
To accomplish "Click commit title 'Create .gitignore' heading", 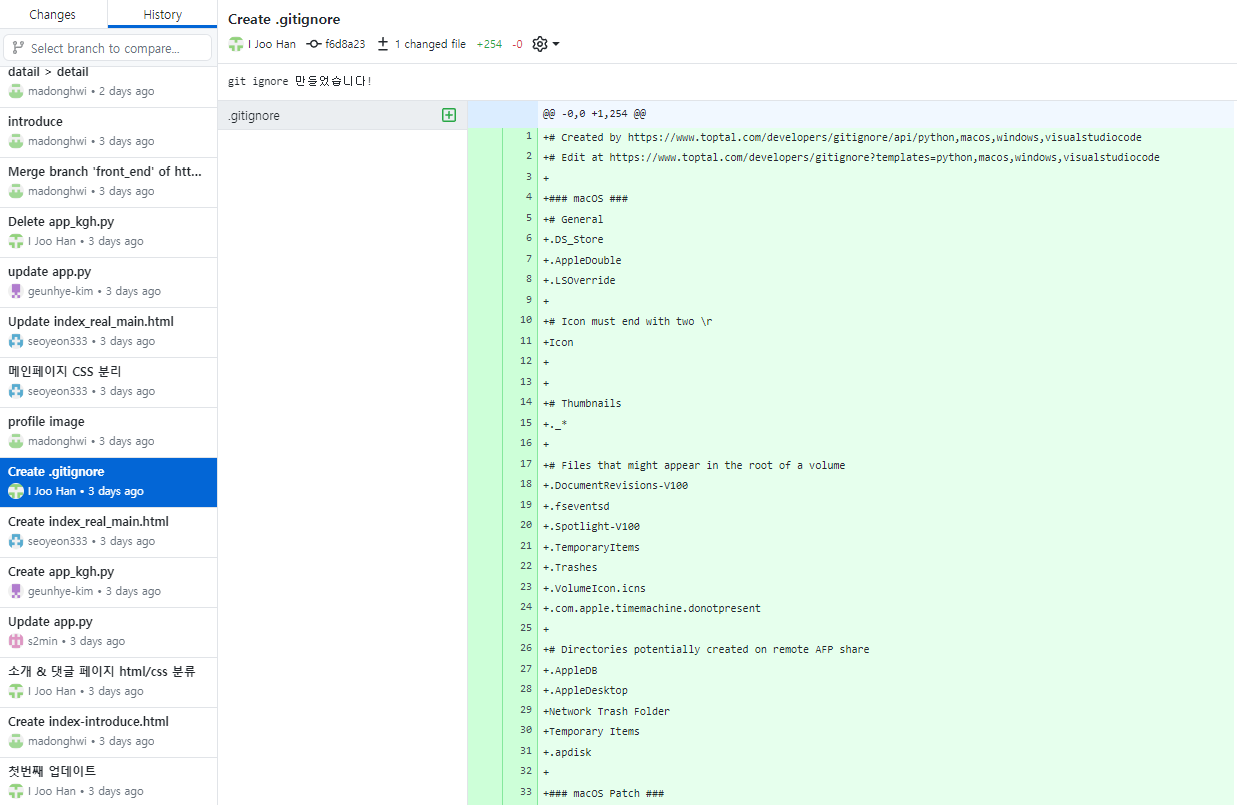I will (284, 18).
